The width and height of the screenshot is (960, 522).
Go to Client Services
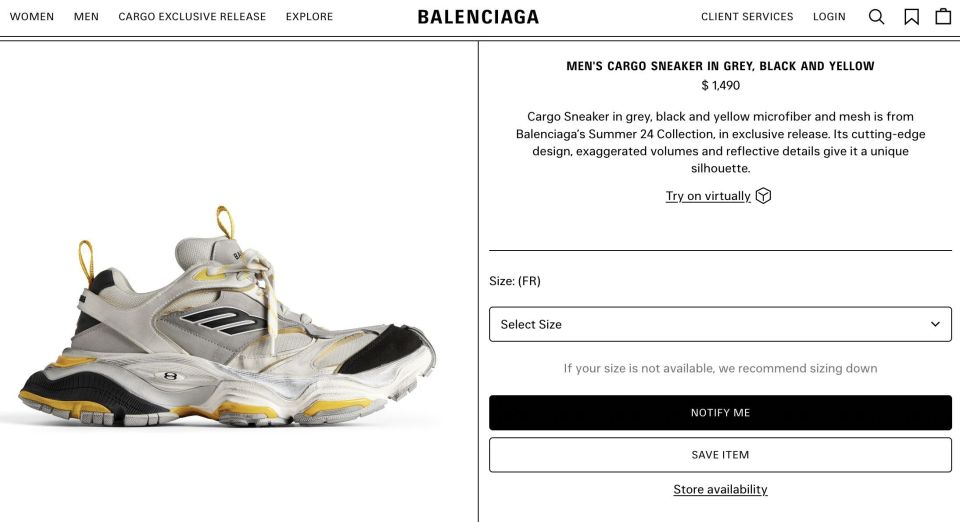pos(747,17)
